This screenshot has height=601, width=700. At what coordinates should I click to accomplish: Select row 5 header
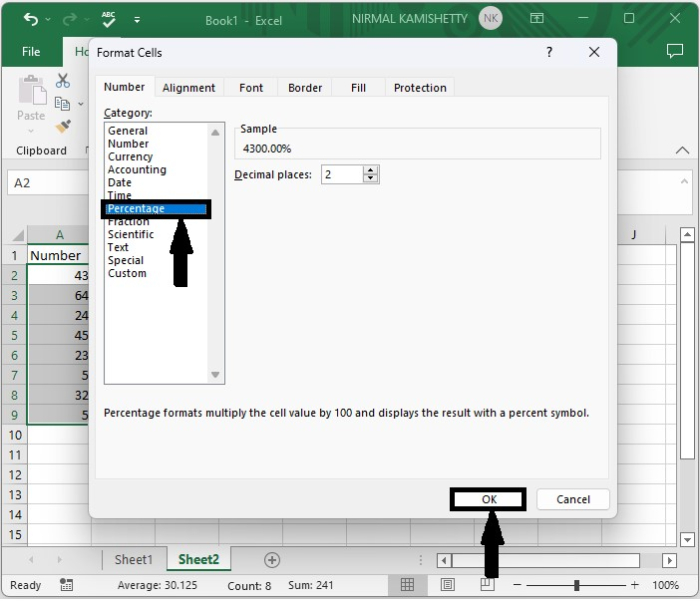point(14,335)
